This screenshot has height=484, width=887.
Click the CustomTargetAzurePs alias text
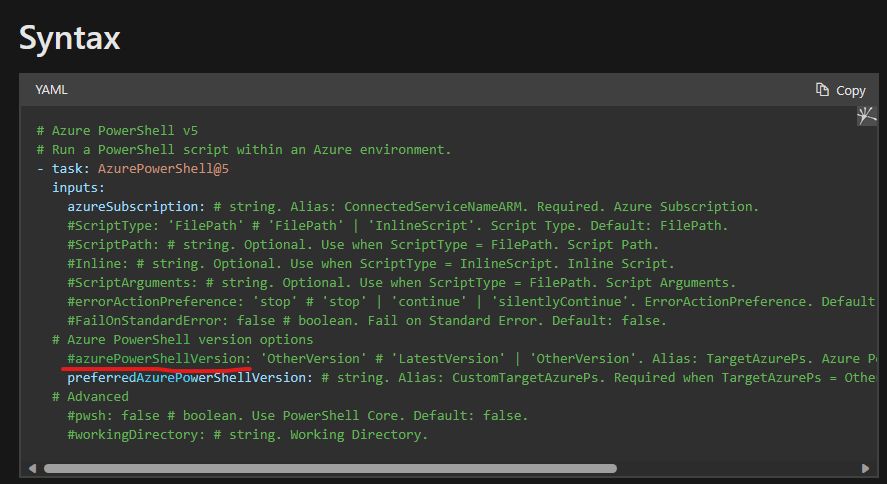[x=525, y=378]
